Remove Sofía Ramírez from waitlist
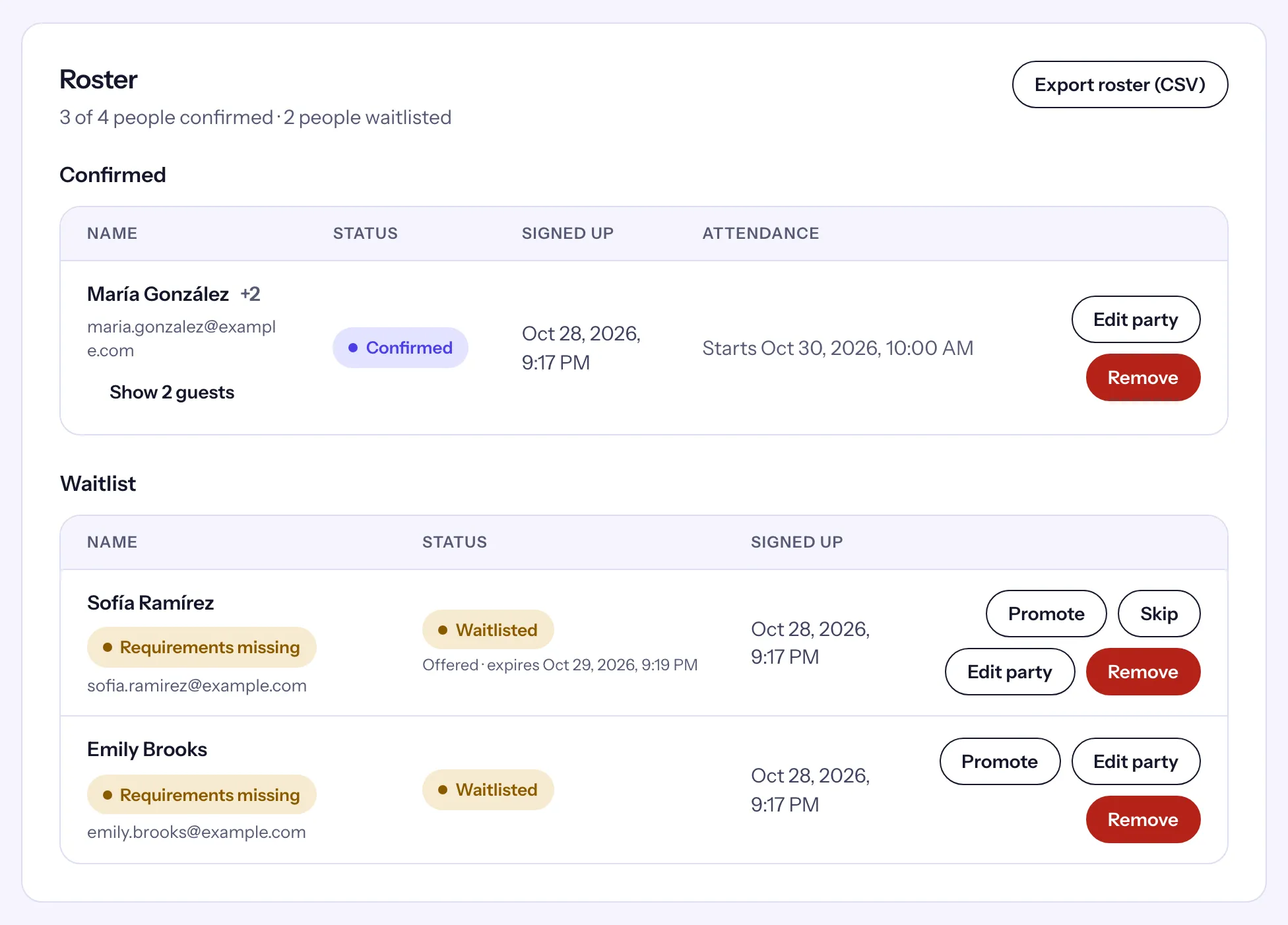 click(x=1143, y=672)
